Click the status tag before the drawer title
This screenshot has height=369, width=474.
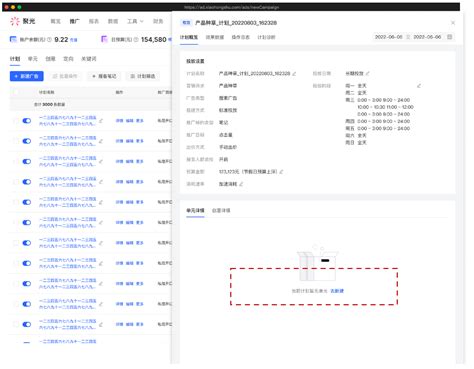[186, 23]
